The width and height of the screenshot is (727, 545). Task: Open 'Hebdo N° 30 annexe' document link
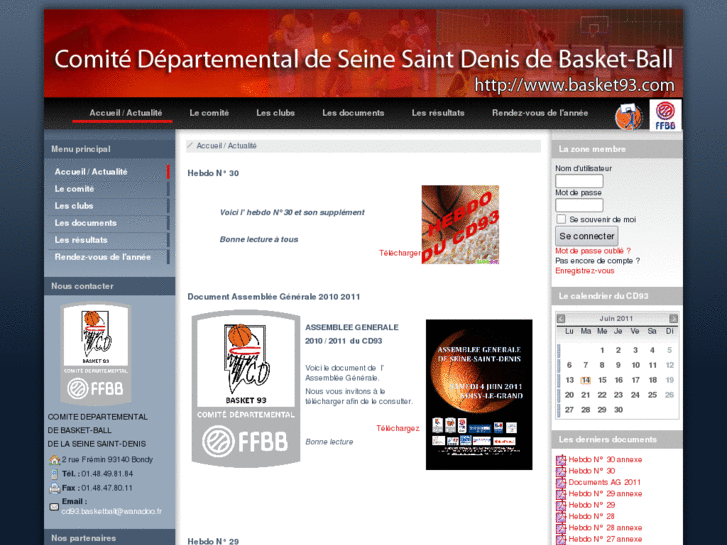click(605, 460)
